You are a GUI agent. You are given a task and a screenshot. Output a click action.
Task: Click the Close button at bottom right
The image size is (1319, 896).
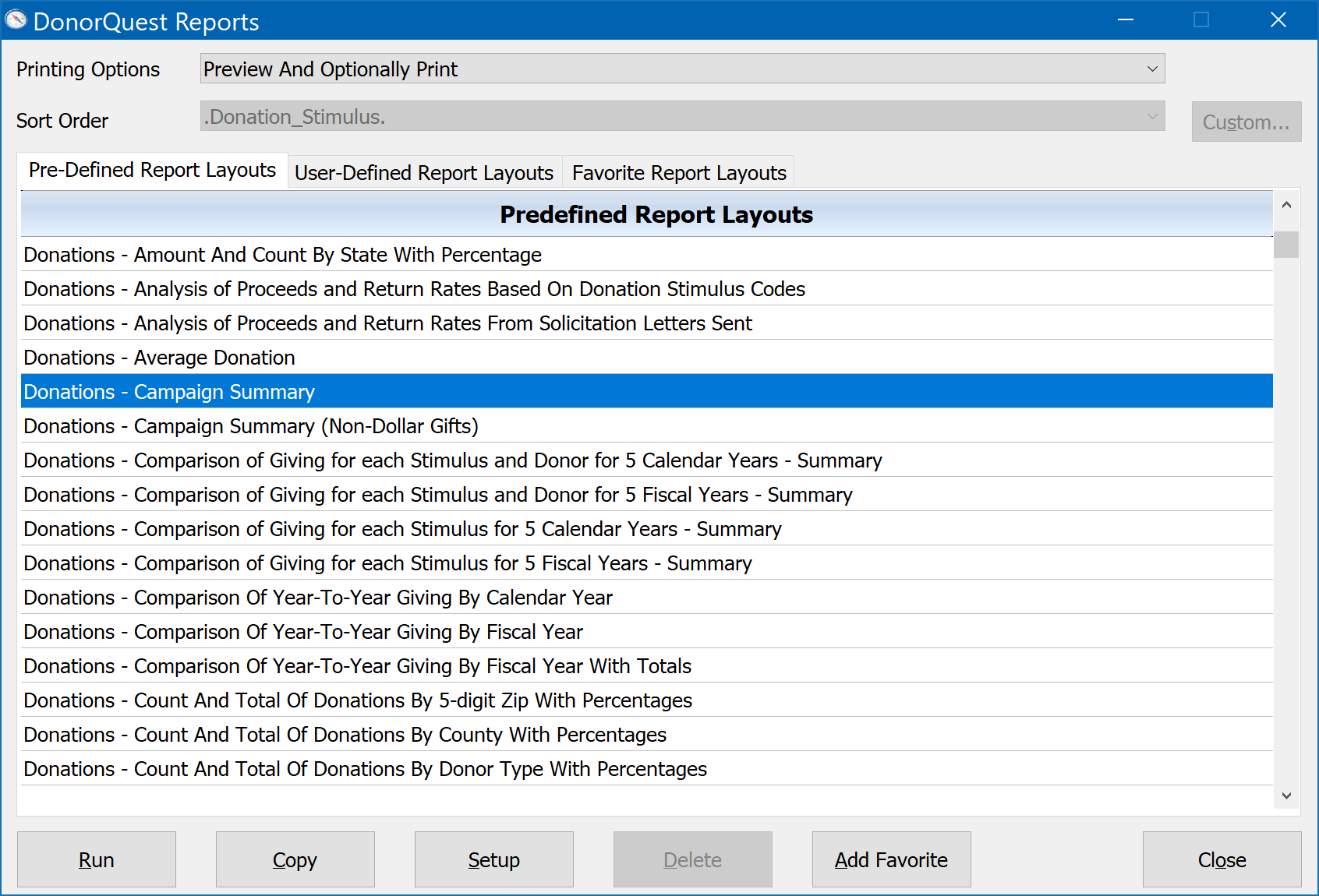[1222, 859]
